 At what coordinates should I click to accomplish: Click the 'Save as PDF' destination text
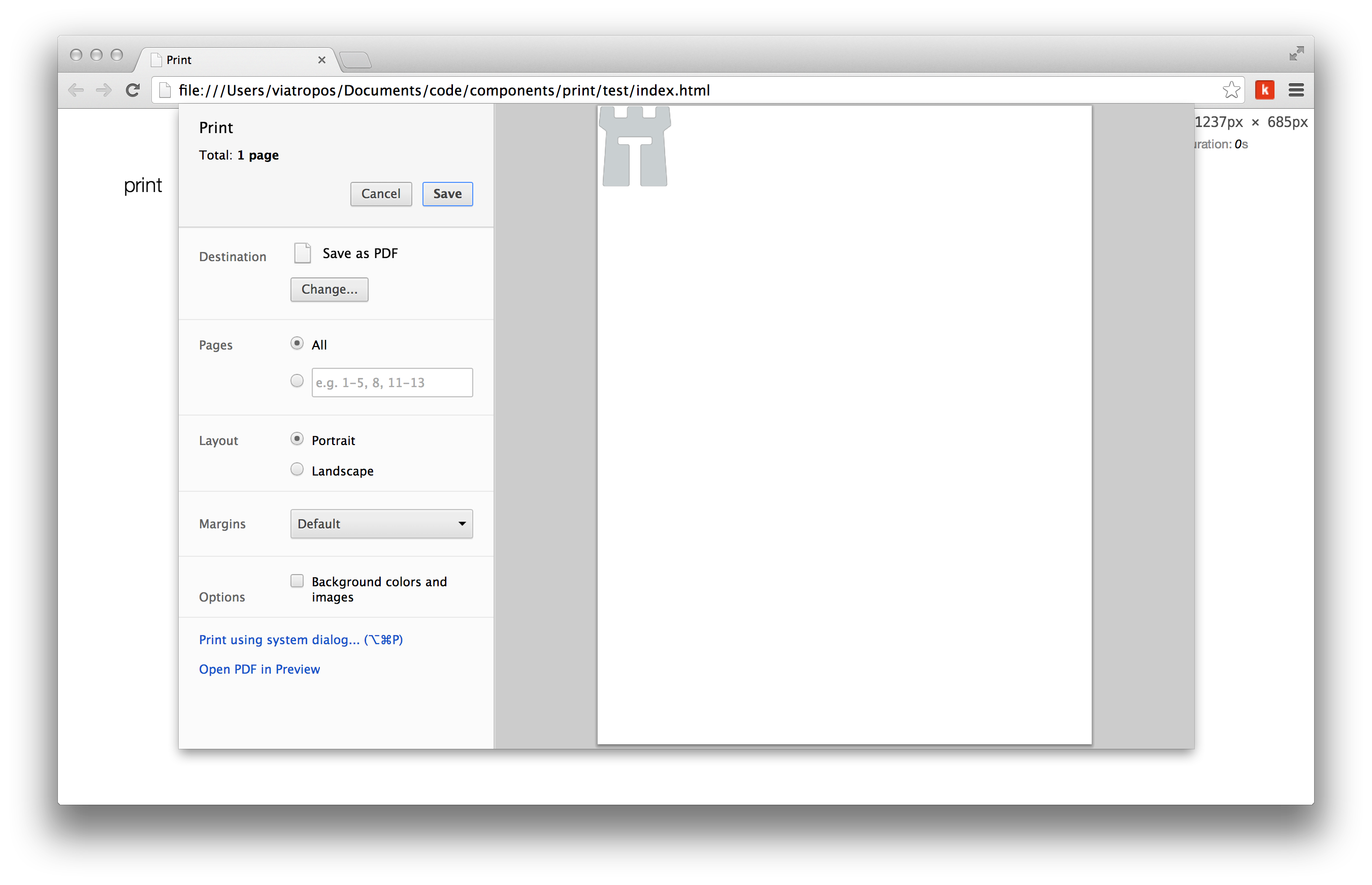360,254
